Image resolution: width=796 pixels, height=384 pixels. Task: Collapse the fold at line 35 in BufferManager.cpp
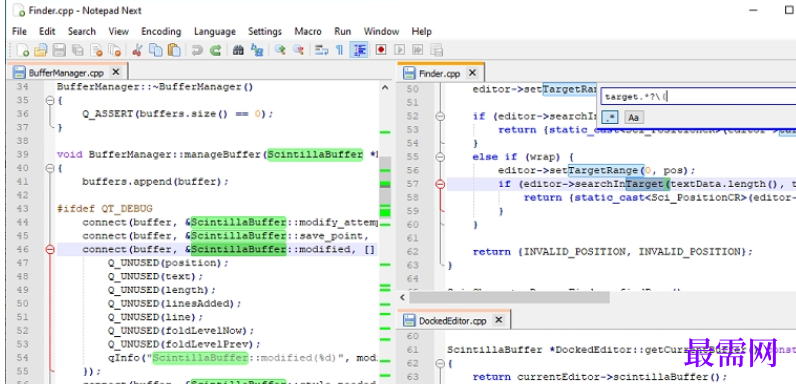point(50,101)
